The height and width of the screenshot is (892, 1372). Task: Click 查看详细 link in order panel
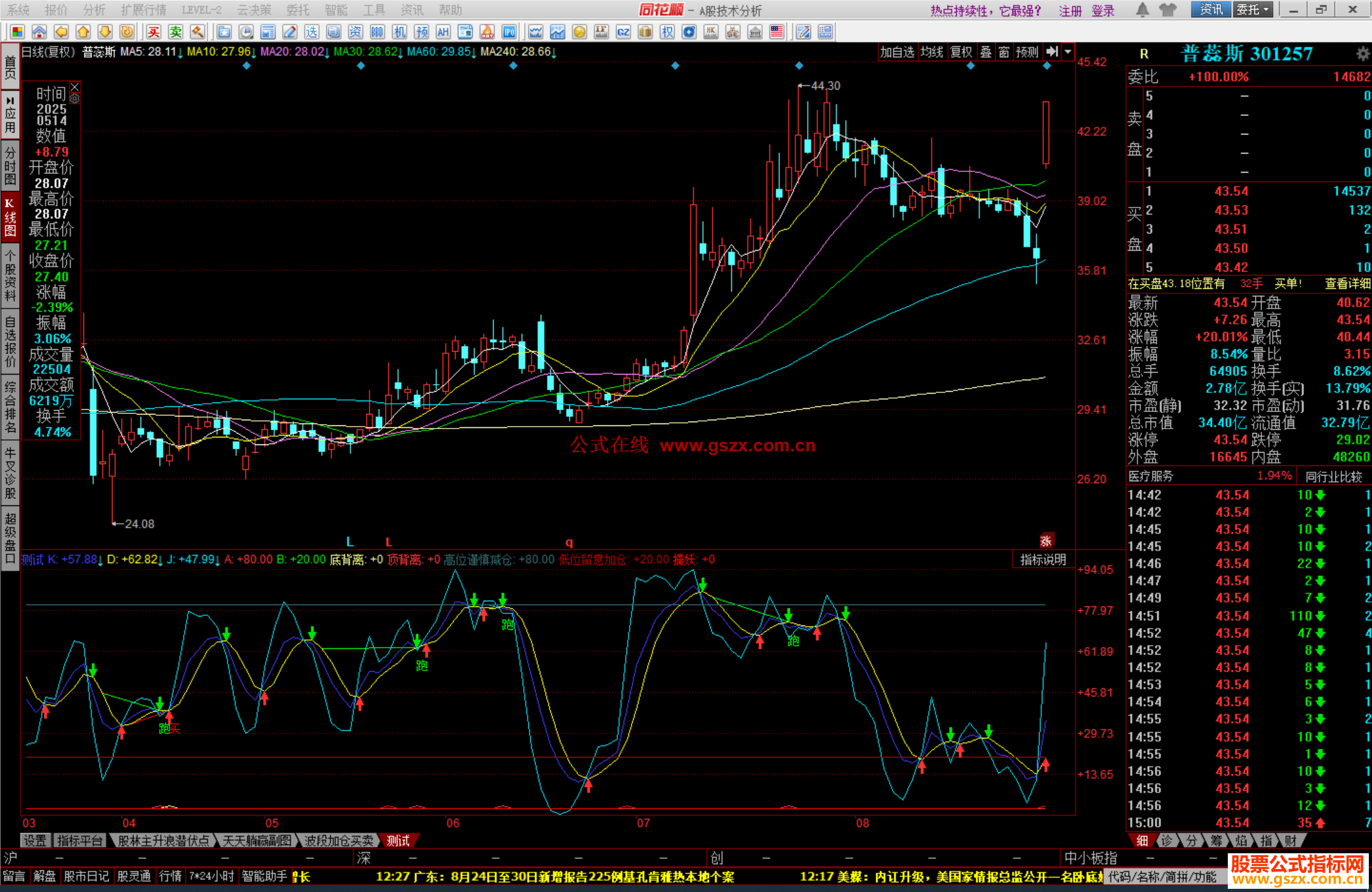tap(1347, 284)
